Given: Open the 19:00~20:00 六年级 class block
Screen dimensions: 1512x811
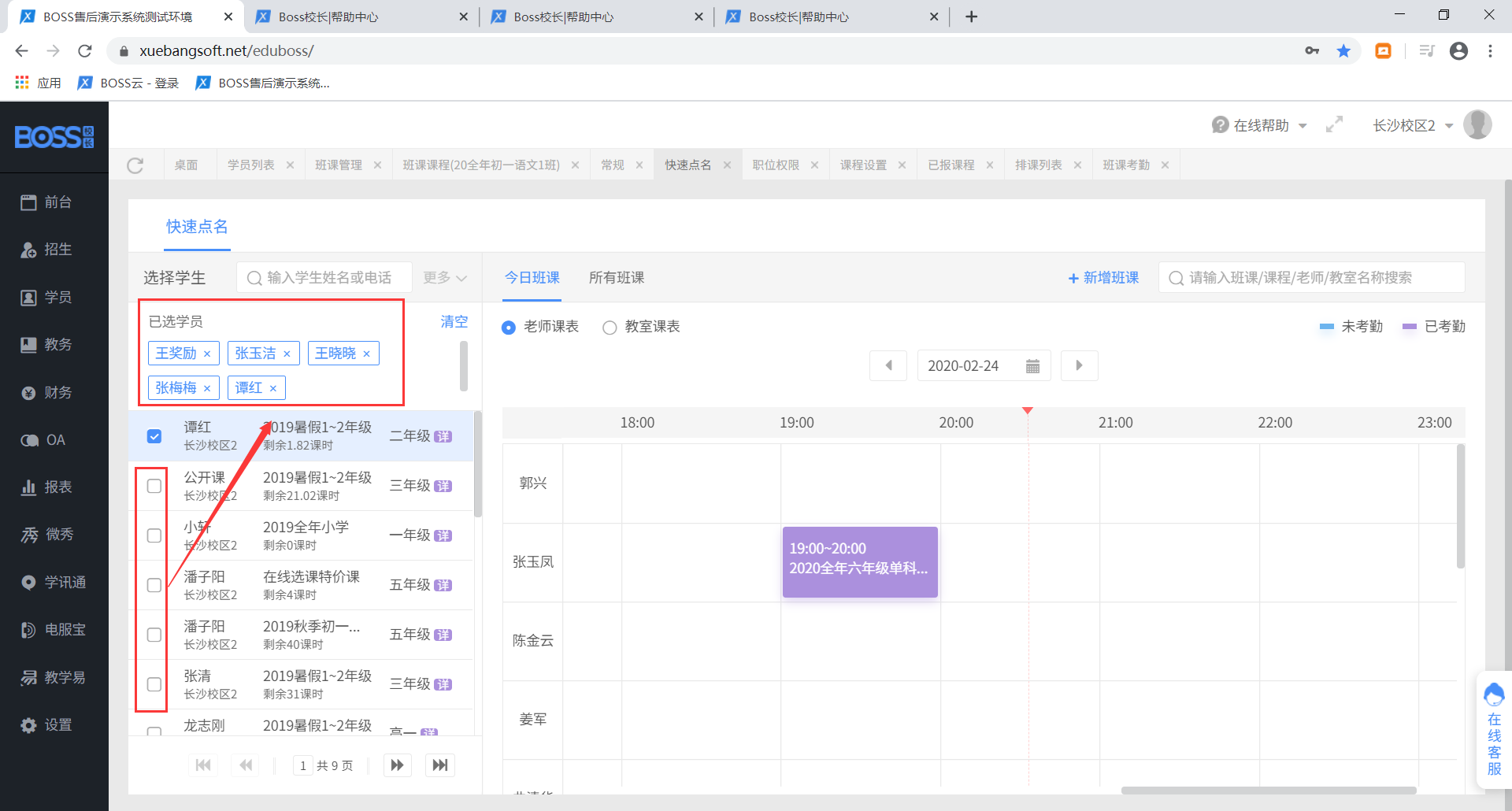Looking at the screenshot, I should tap(860, 562).
